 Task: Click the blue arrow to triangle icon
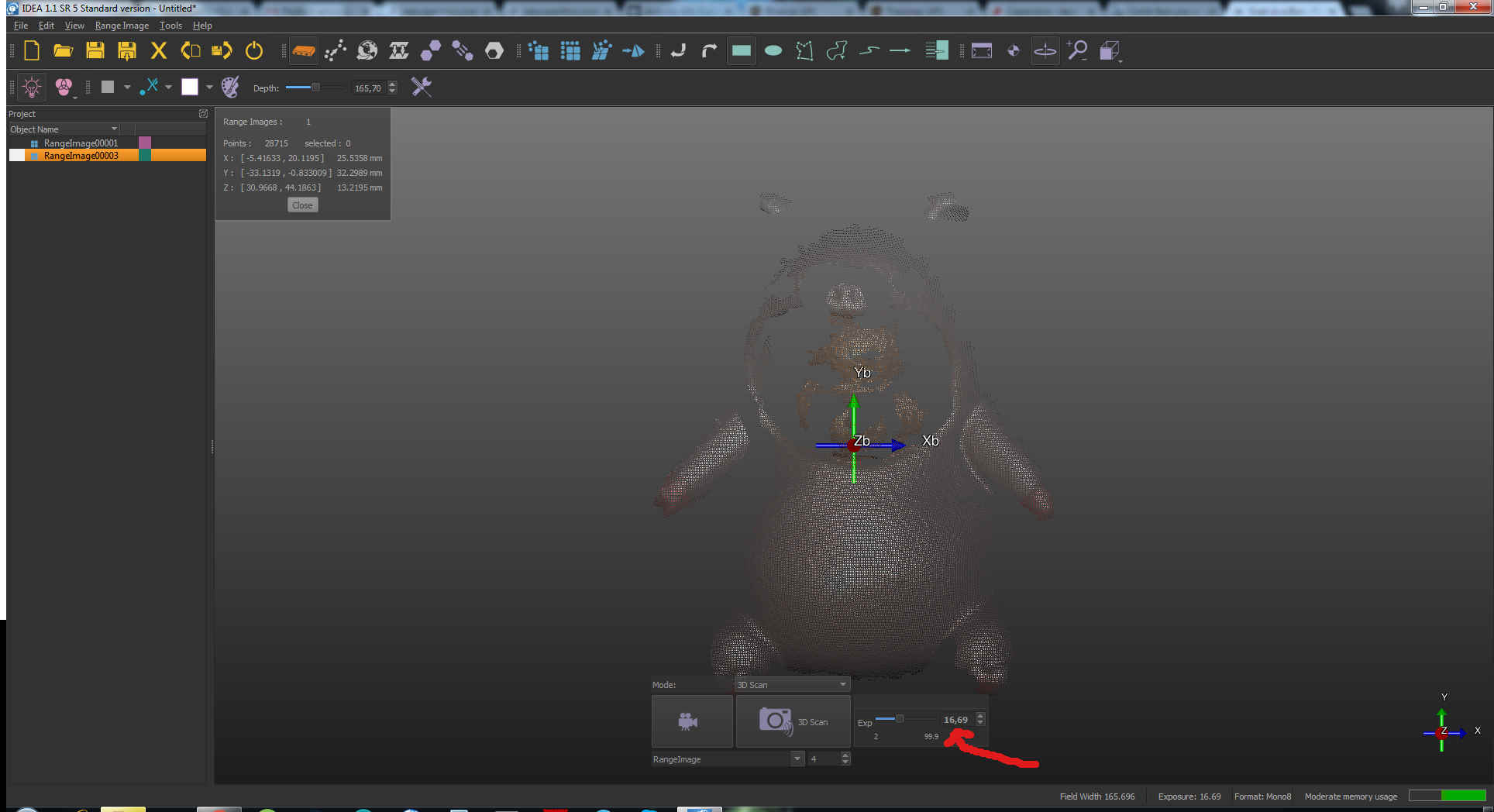tap(633, 51)
